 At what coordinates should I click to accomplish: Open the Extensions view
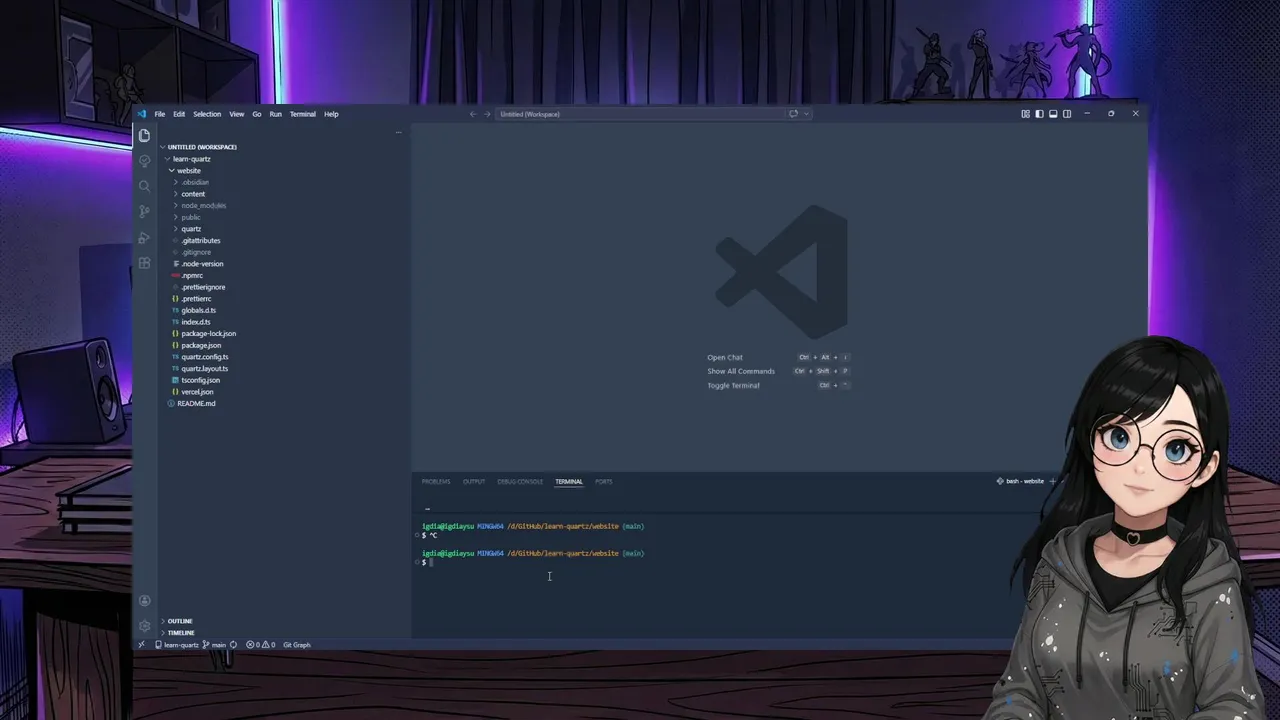[x=144, y=263]
